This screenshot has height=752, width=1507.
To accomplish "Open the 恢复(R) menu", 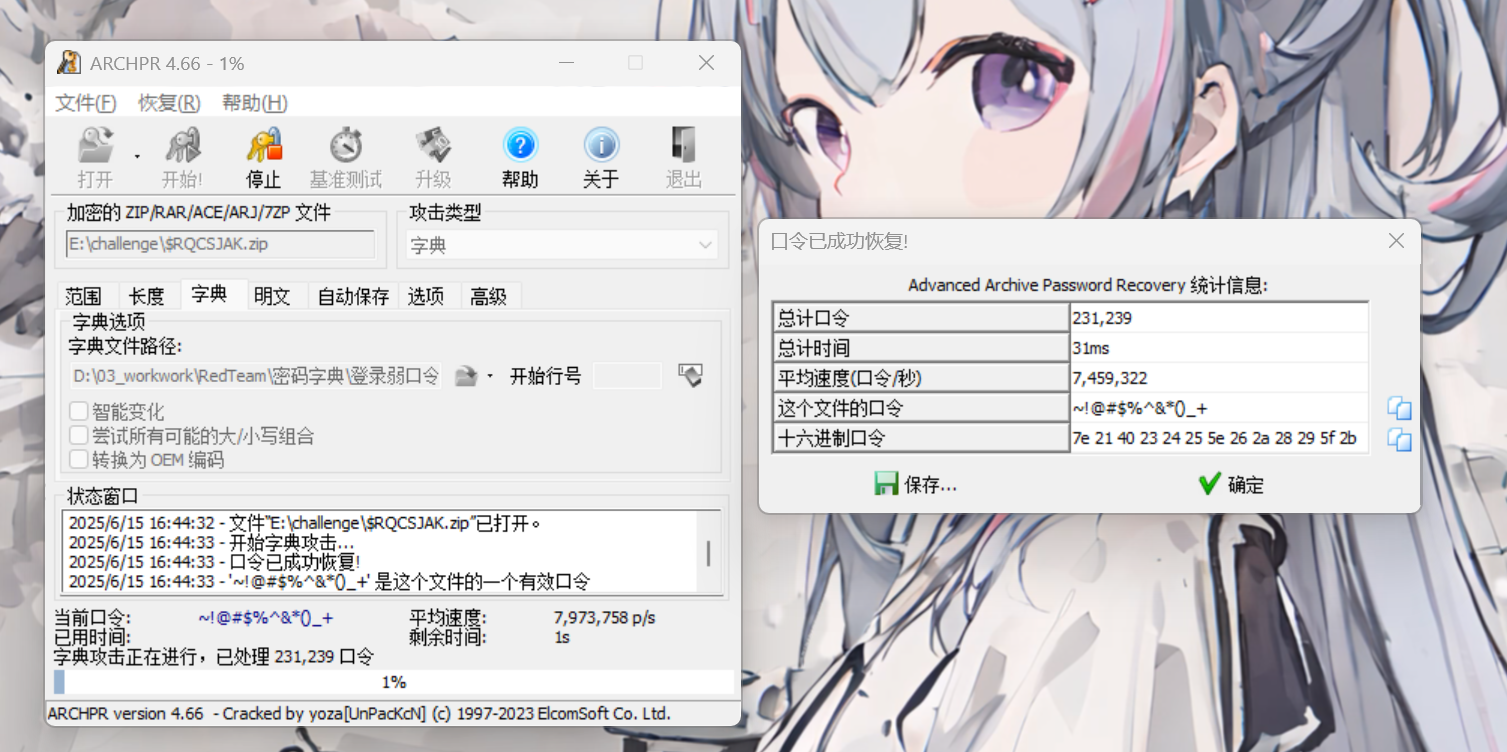I will point(169,103).
